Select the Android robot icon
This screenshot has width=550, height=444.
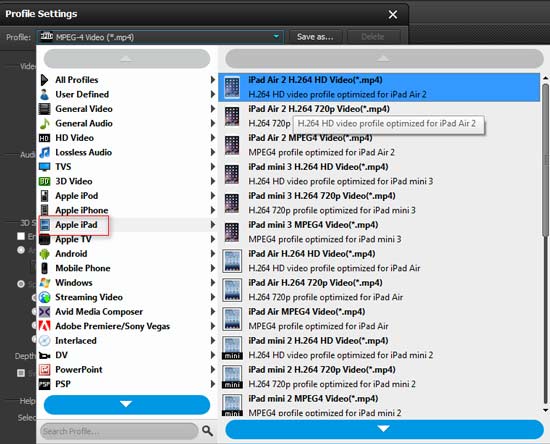[x=45, y=254]
